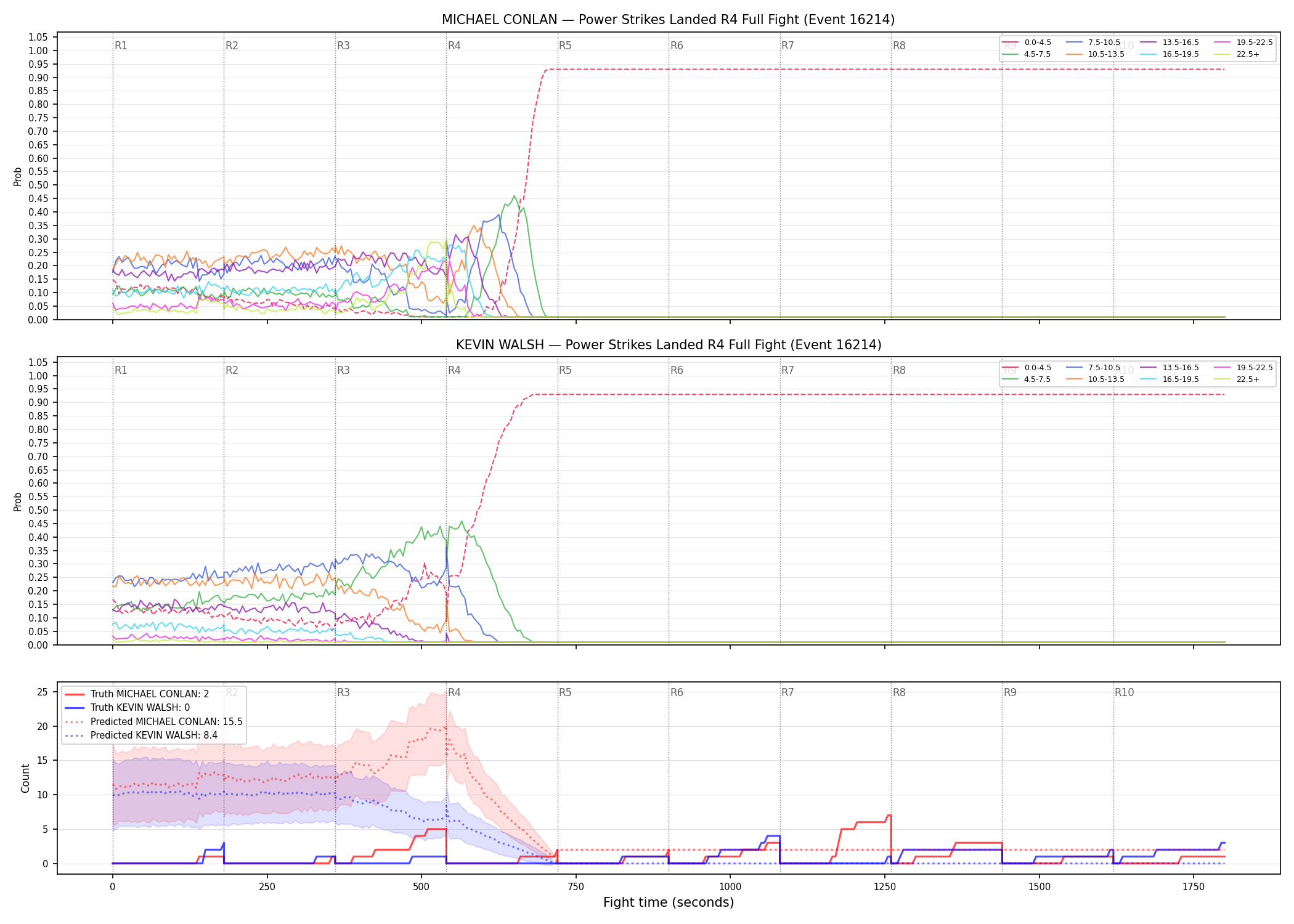Click the Truth MICHAEL CONLAN: 2 legend entry

[x=137, y=694]
